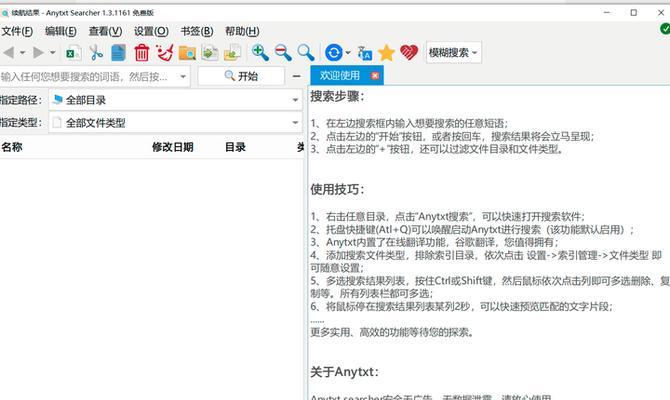
Task: Click the red trash delete icon
Action: pyautogui.click(x=141, y=53)
